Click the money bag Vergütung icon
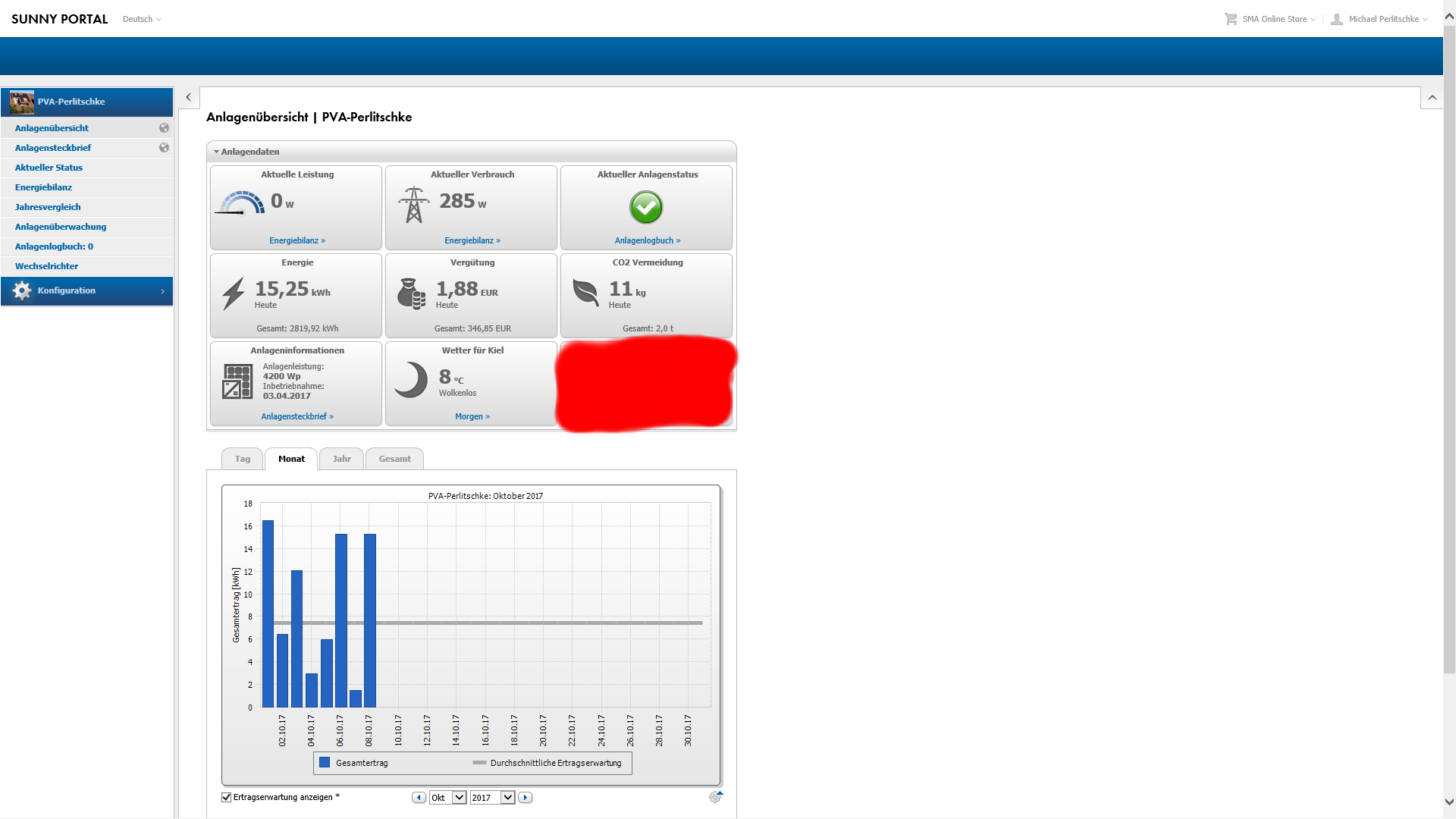 click(411, 293)
